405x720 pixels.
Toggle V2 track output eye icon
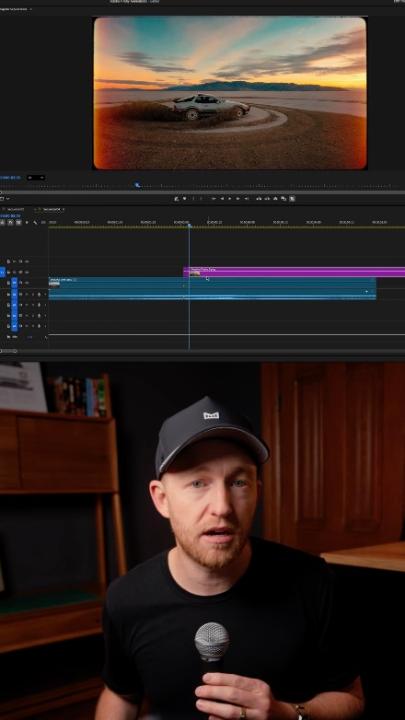click(27, 272)
